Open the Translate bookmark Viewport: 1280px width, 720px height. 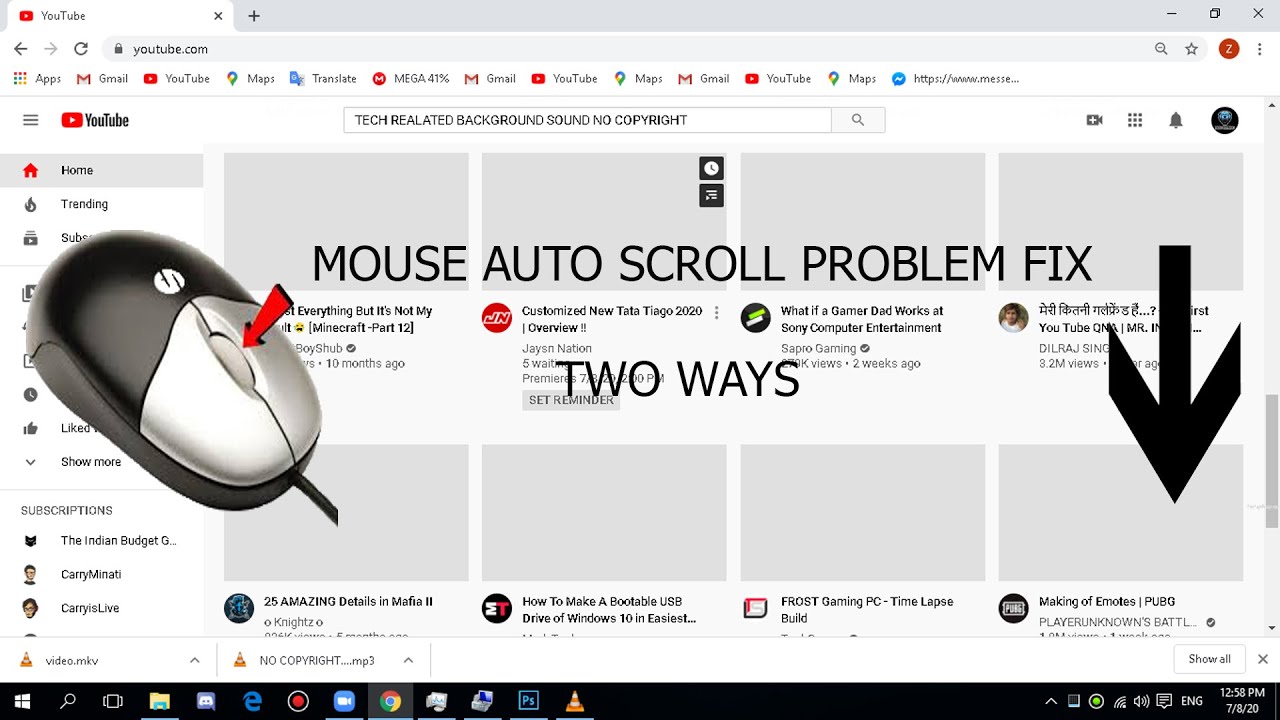tap(323, 79)
